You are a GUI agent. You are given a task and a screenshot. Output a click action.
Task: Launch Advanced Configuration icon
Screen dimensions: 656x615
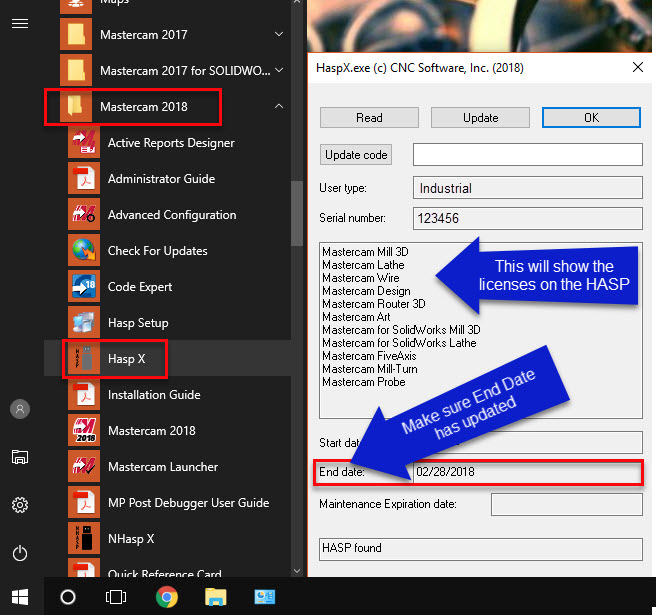coord(84,215)
